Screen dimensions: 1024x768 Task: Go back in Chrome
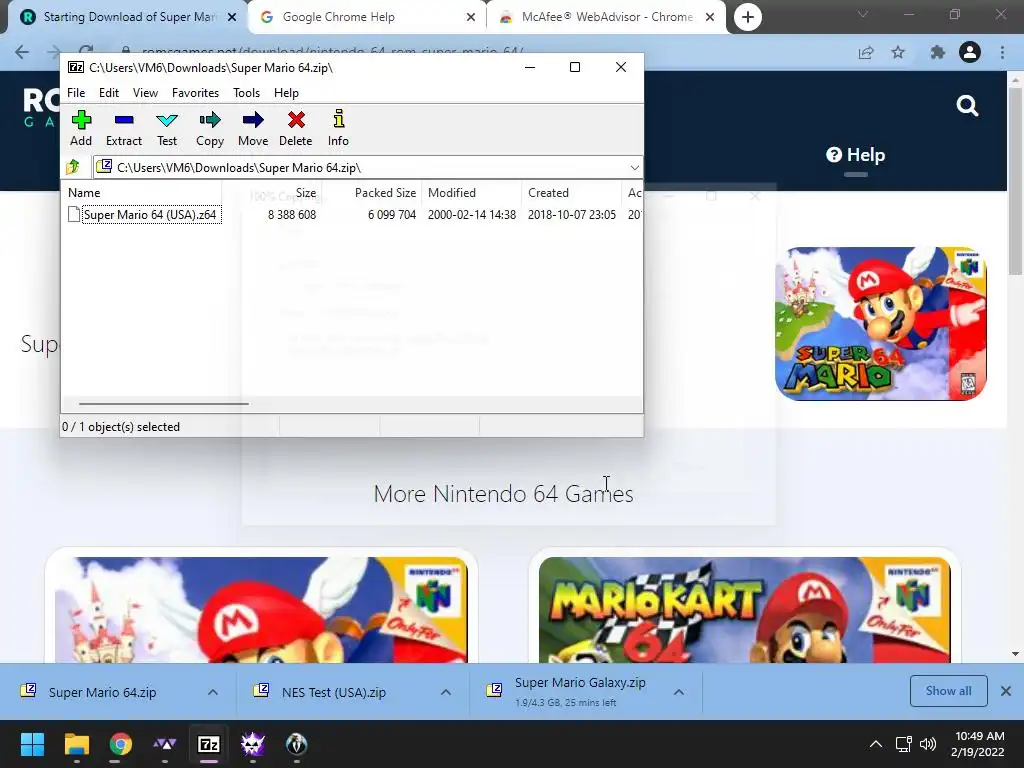tap(22, 52)
